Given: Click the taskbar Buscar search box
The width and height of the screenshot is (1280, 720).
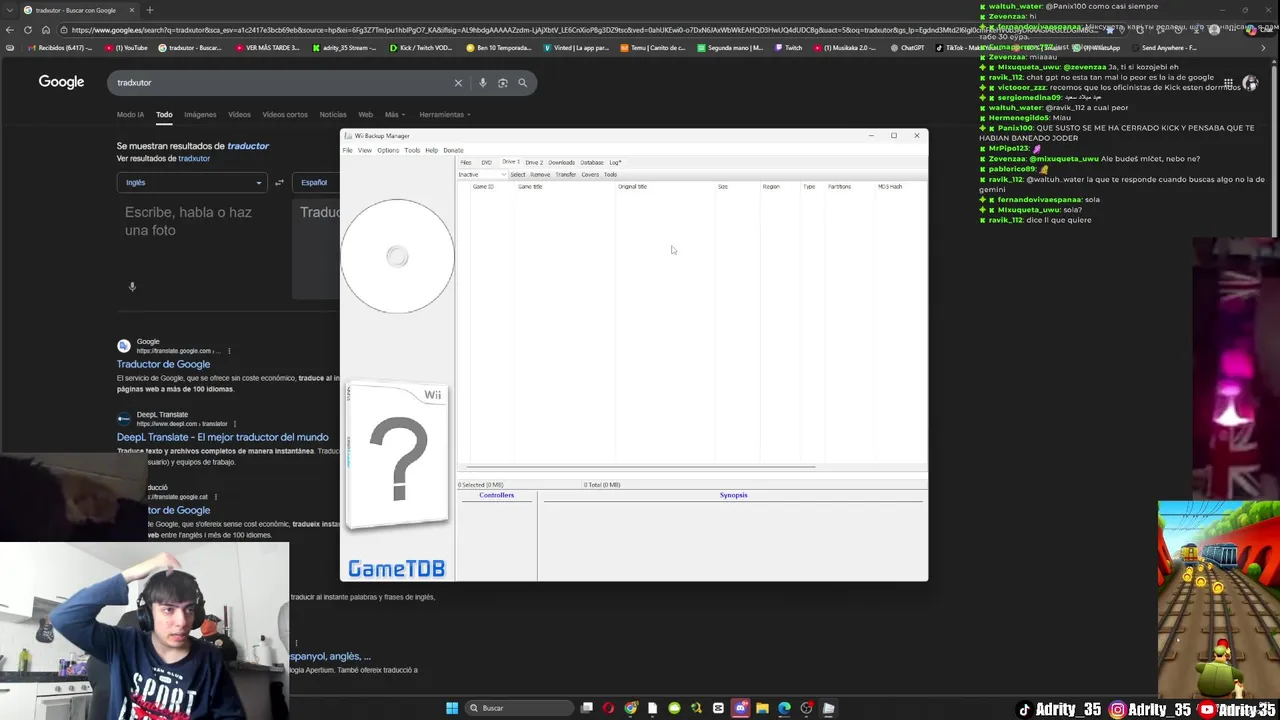Looking at the screenshot, I should (519, 708).
